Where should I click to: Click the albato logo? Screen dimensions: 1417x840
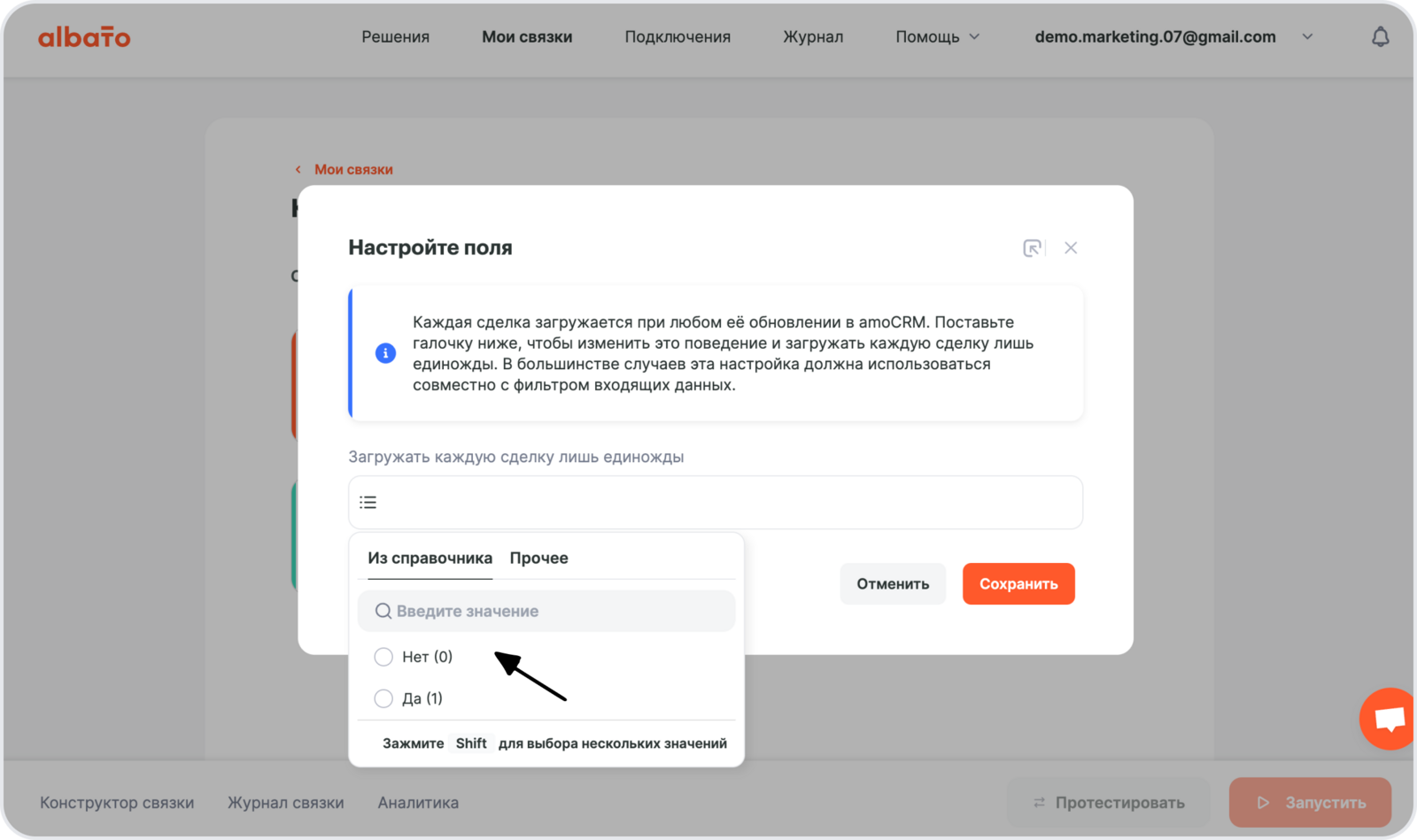pos(84,37)
